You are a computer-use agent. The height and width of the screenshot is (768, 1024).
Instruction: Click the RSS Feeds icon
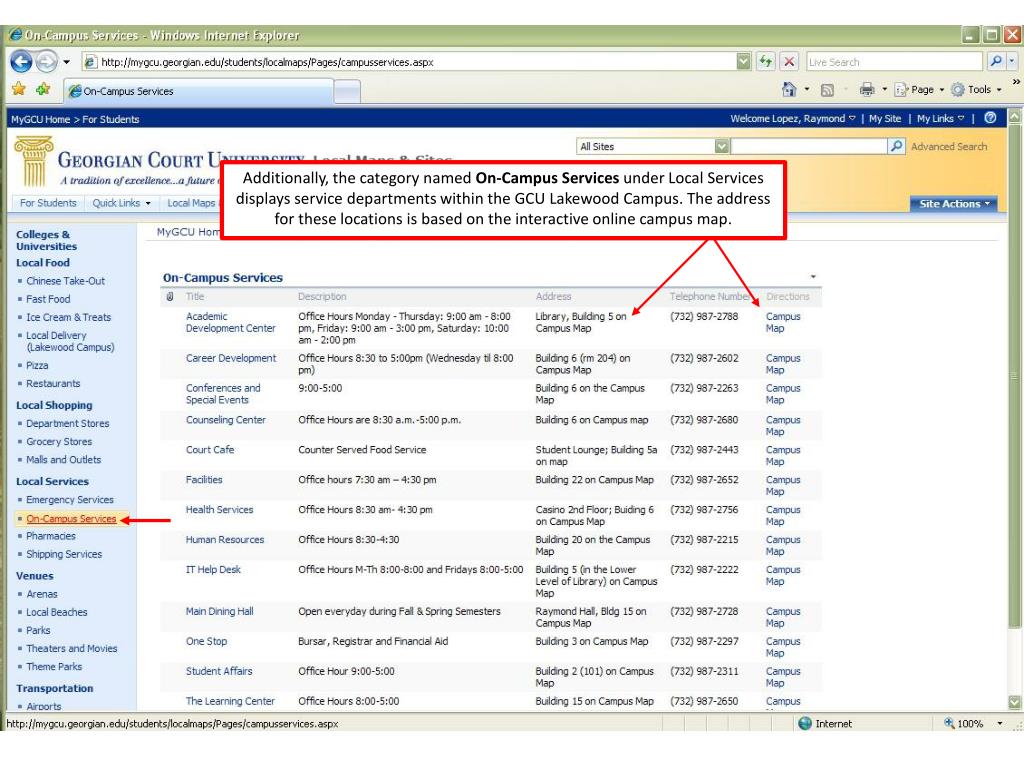[827, 90]
